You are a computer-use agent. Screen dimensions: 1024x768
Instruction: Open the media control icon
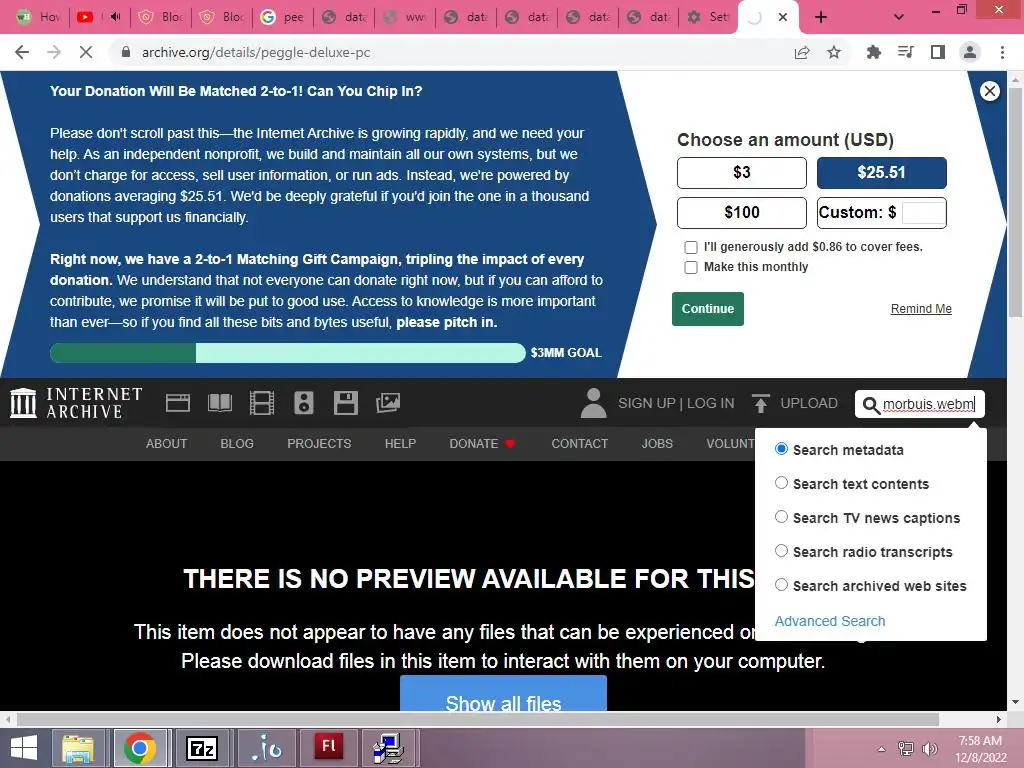906,52
